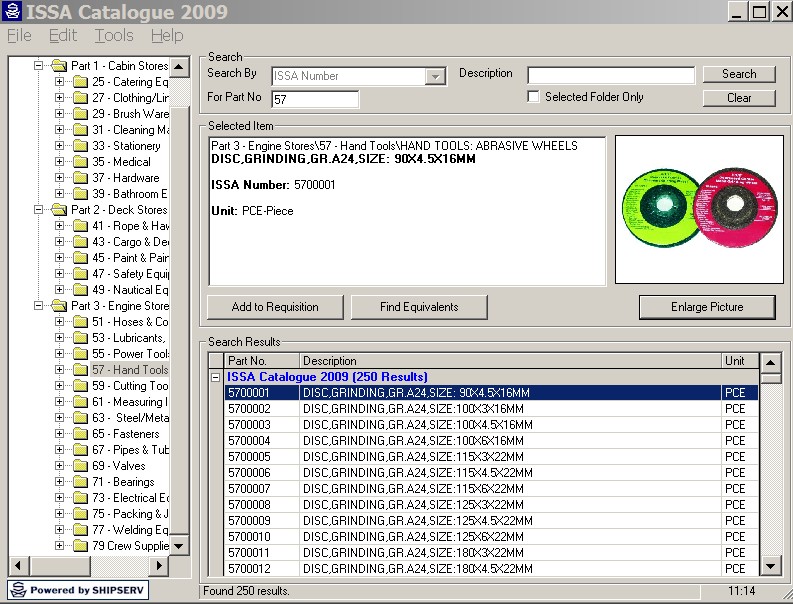This screenshot has width=793, height=604.
Task: Click the For Part No input field
Action: point(315,99)
